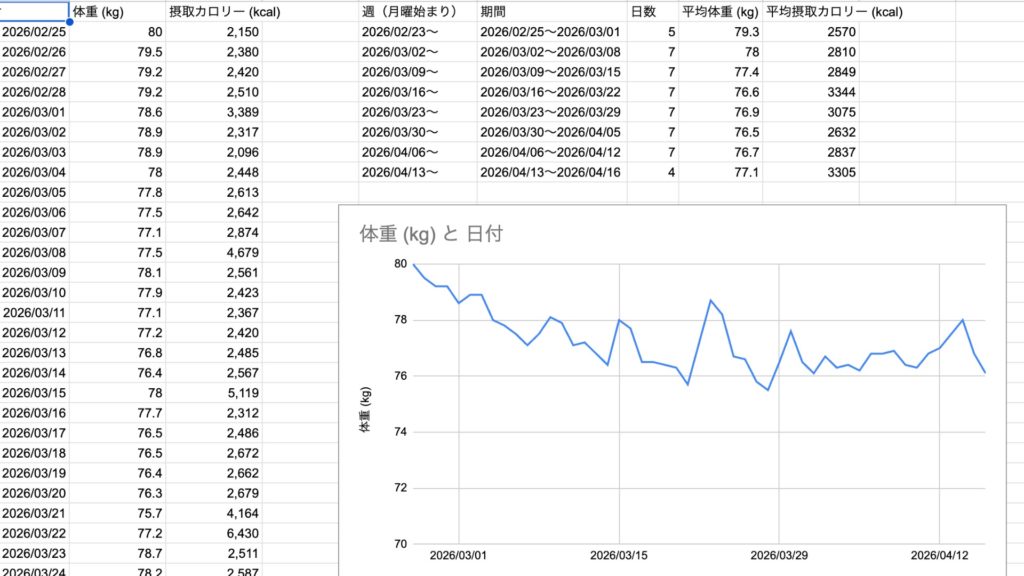This screenshot has height=576, width=1024.
Task: Click calorie value 4,164
Action: 214,513
